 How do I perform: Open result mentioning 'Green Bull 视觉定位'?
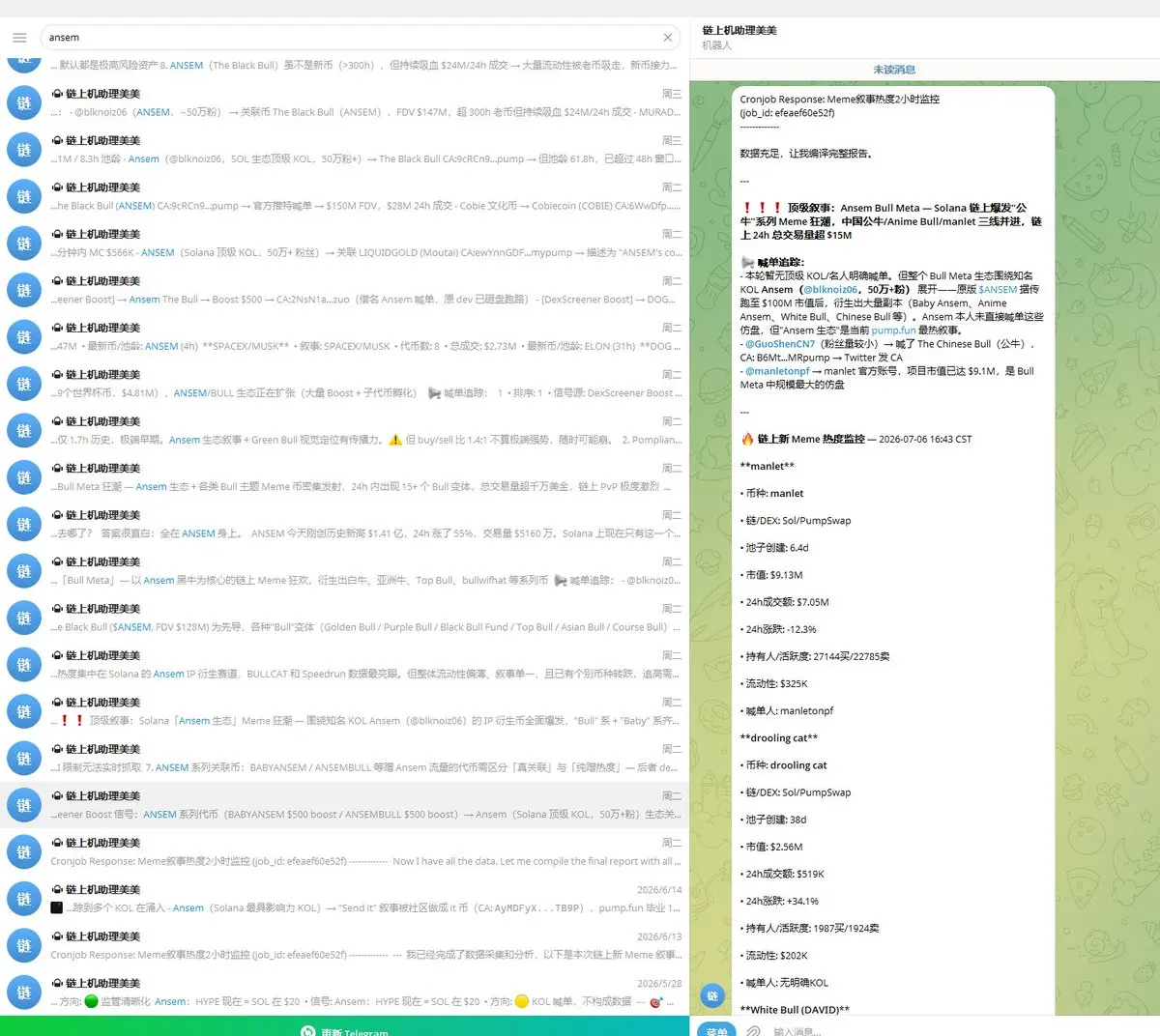click(344, 430)
